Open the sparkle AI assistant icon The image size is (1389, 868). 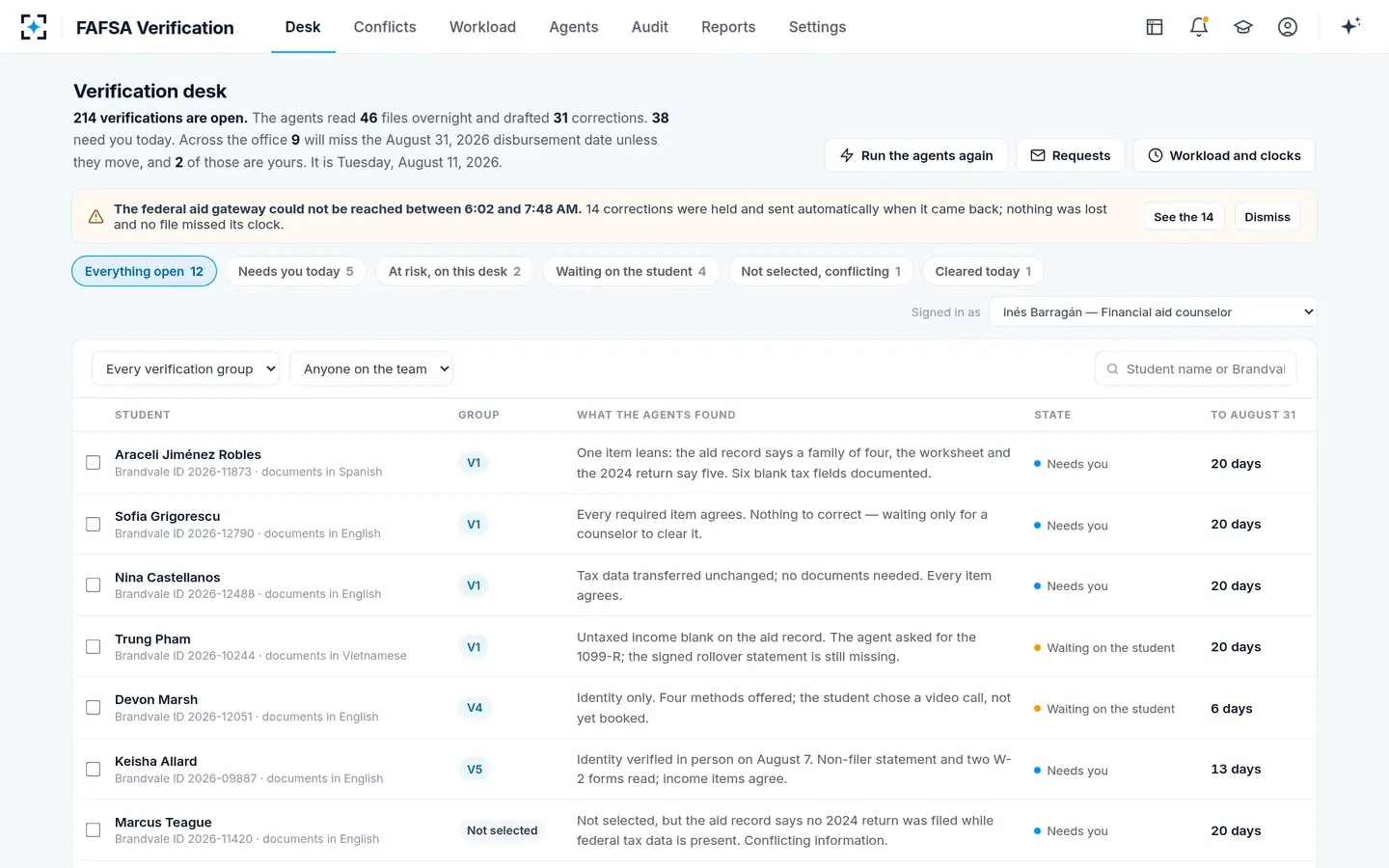point(1350,26)
